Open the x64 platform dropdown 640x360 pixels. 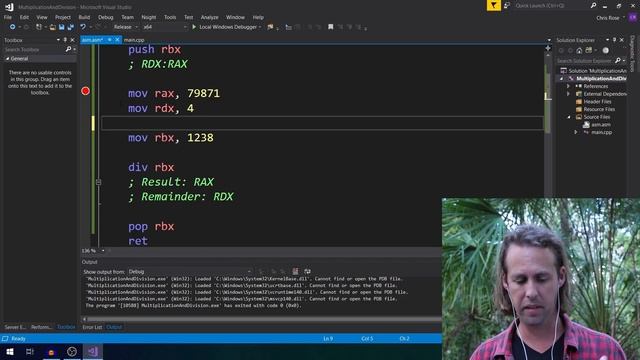[164, 27]
